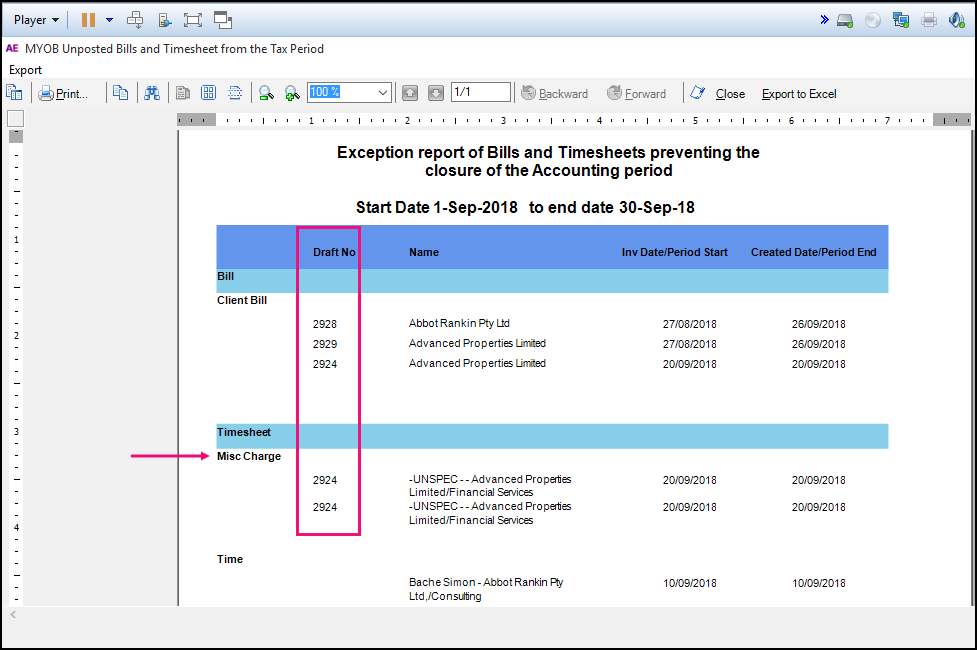Click inside the page number field showing 1/1
Viewport: 977px width, 650px height.
pyautogui.click(x=480, y=92)
